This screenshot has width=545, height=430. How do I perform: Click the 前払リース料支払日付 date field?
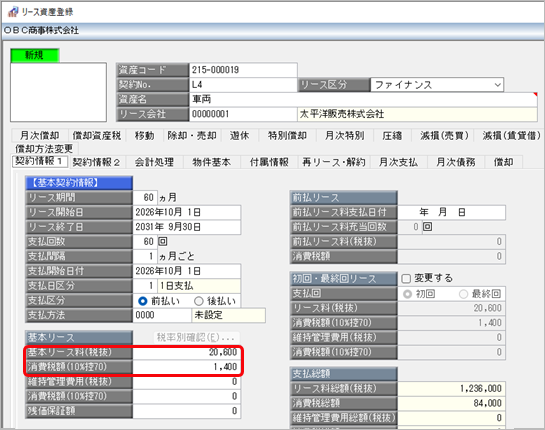pyautogui.click(x=452, y=212)
